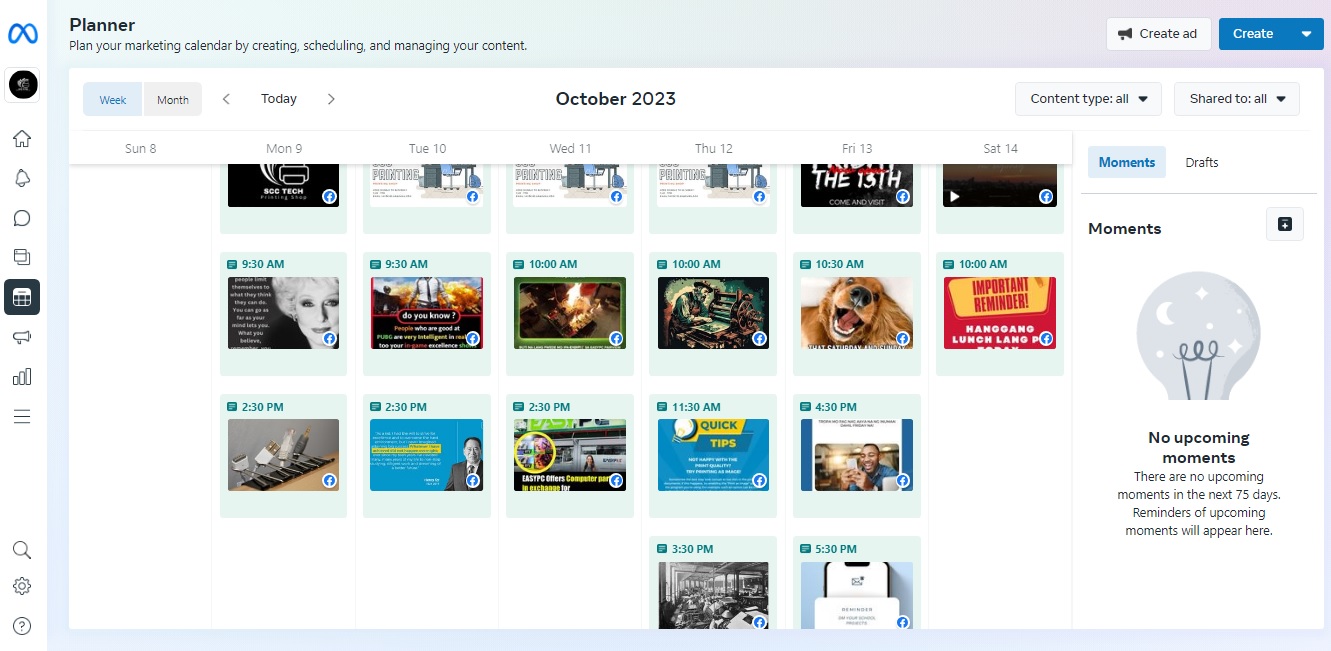Open Help question mark icon in sidebar
1331x651 pixels.
[x=22, y=626]
